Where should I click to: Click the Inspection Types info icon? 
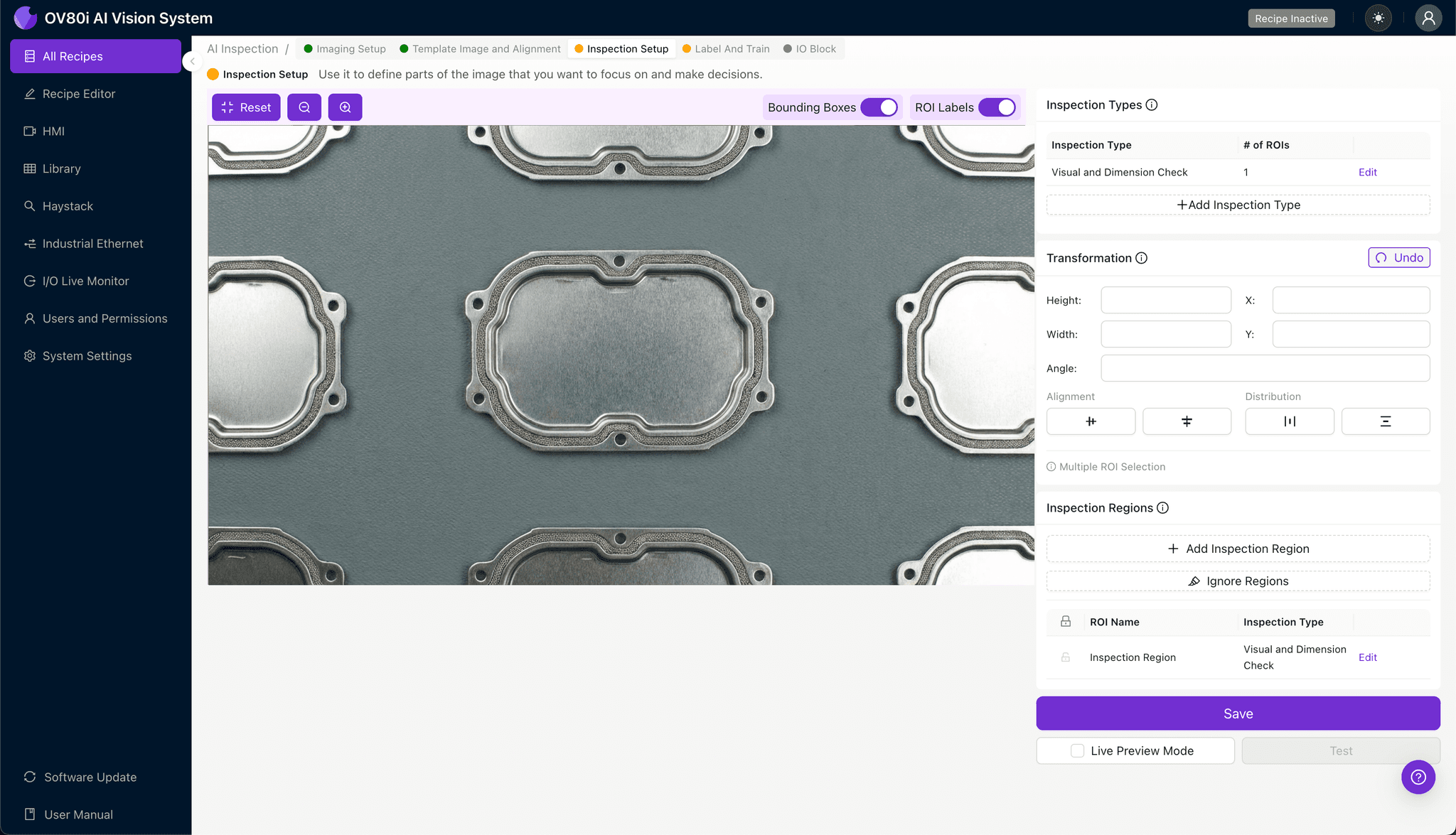pyautogui.click(x=1152, y=105)
